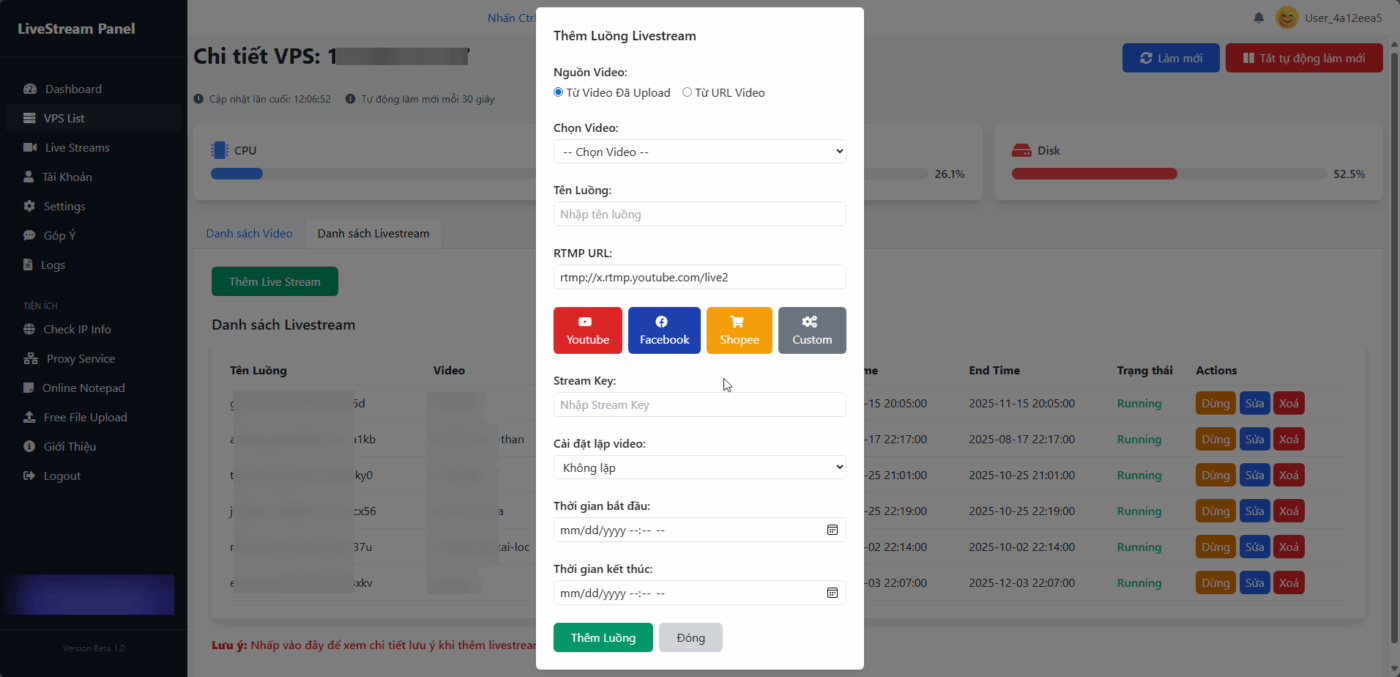Viewport: 1400px width, 677px height.
Task: Click the Facebook platform icon button
Action: pos(664,330)
